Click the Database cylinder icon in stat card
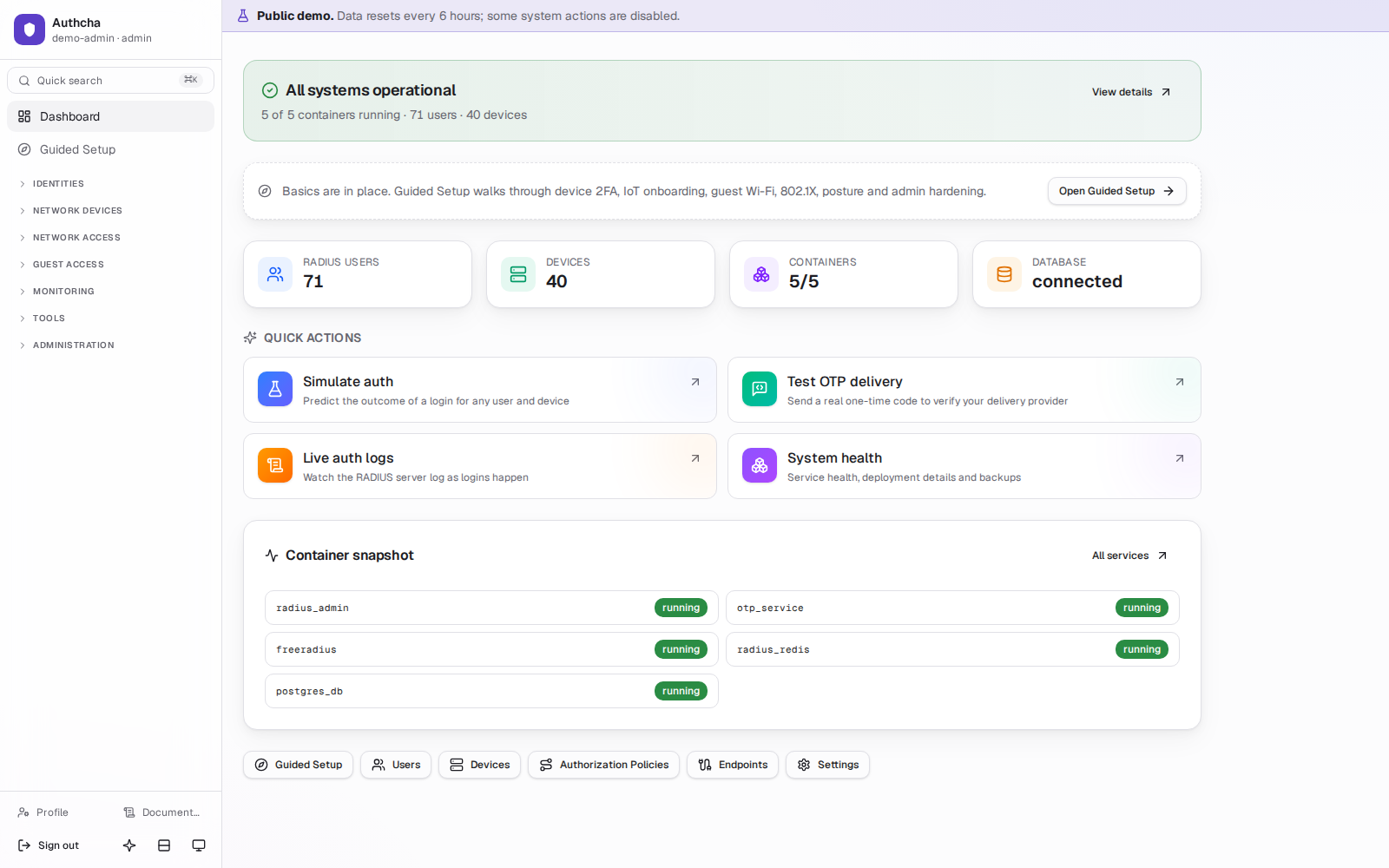 pyautogui.click(x=1004, y=274)
